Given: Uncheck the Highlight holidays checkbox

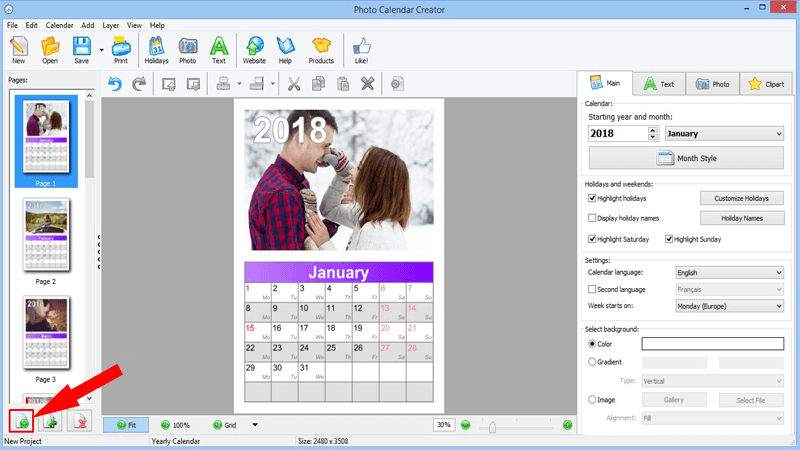Looking at the screenshot, I should click(x=592, y=198).
